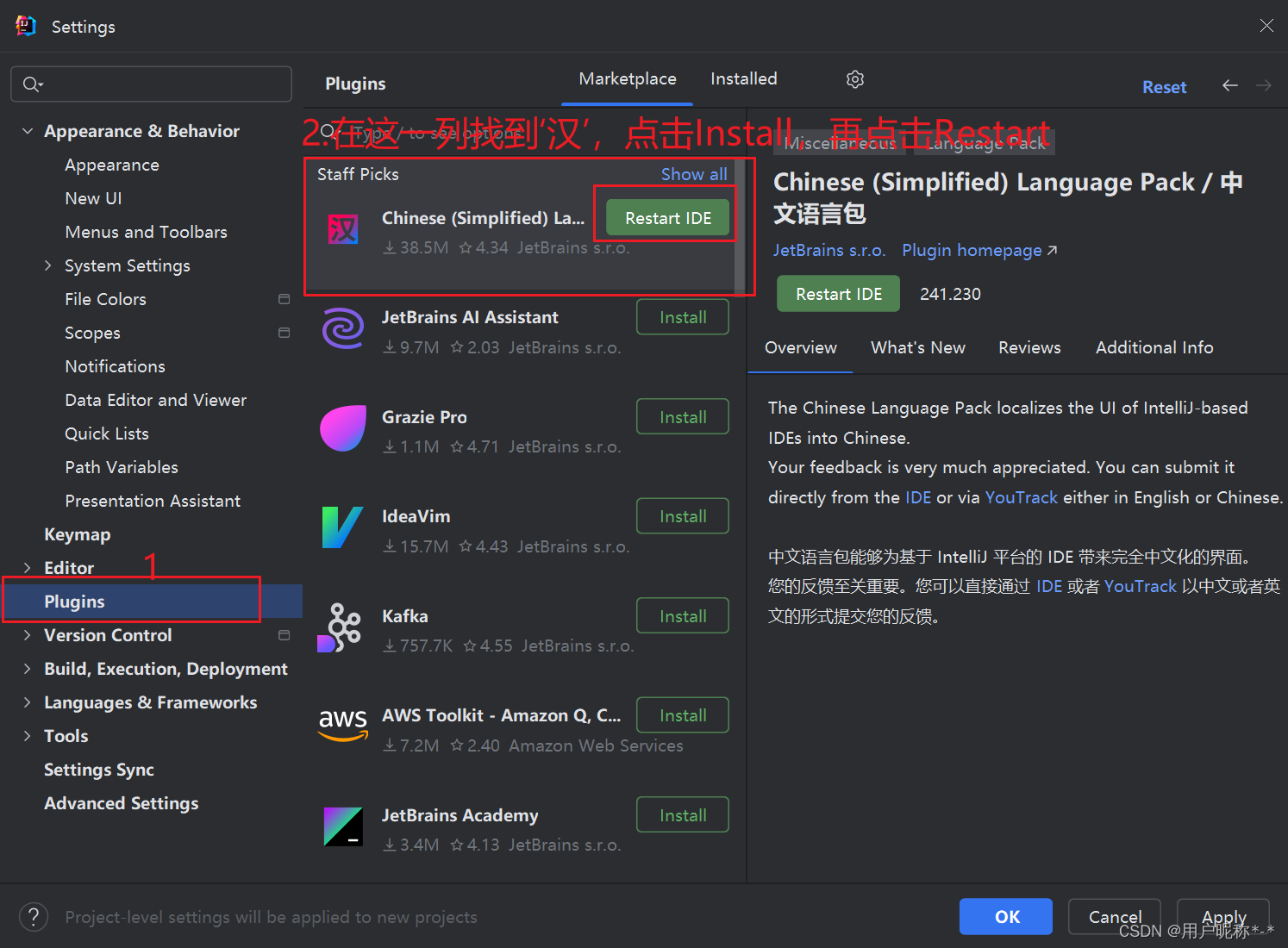This screenshot has height=948, width=1288.
Task: Click the Apply button
Action: pos(1223,917)
